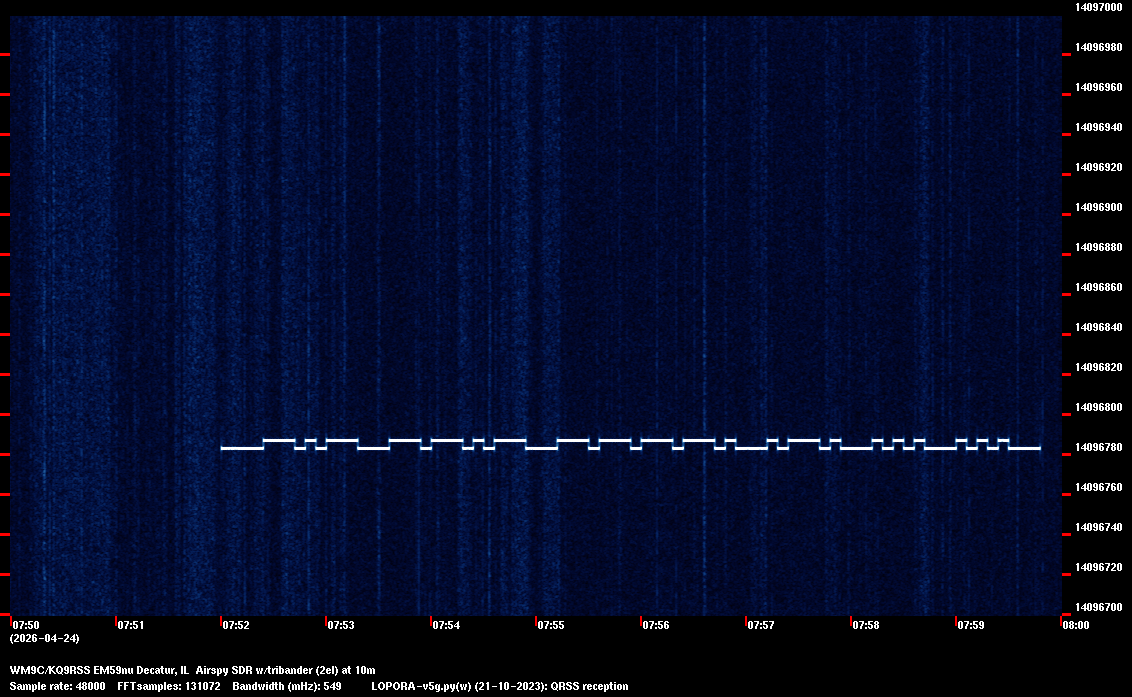Click the 07:59 time axis label
Image resolution: width=1132 pixels, height=697 pixels.
pos(971,625)
